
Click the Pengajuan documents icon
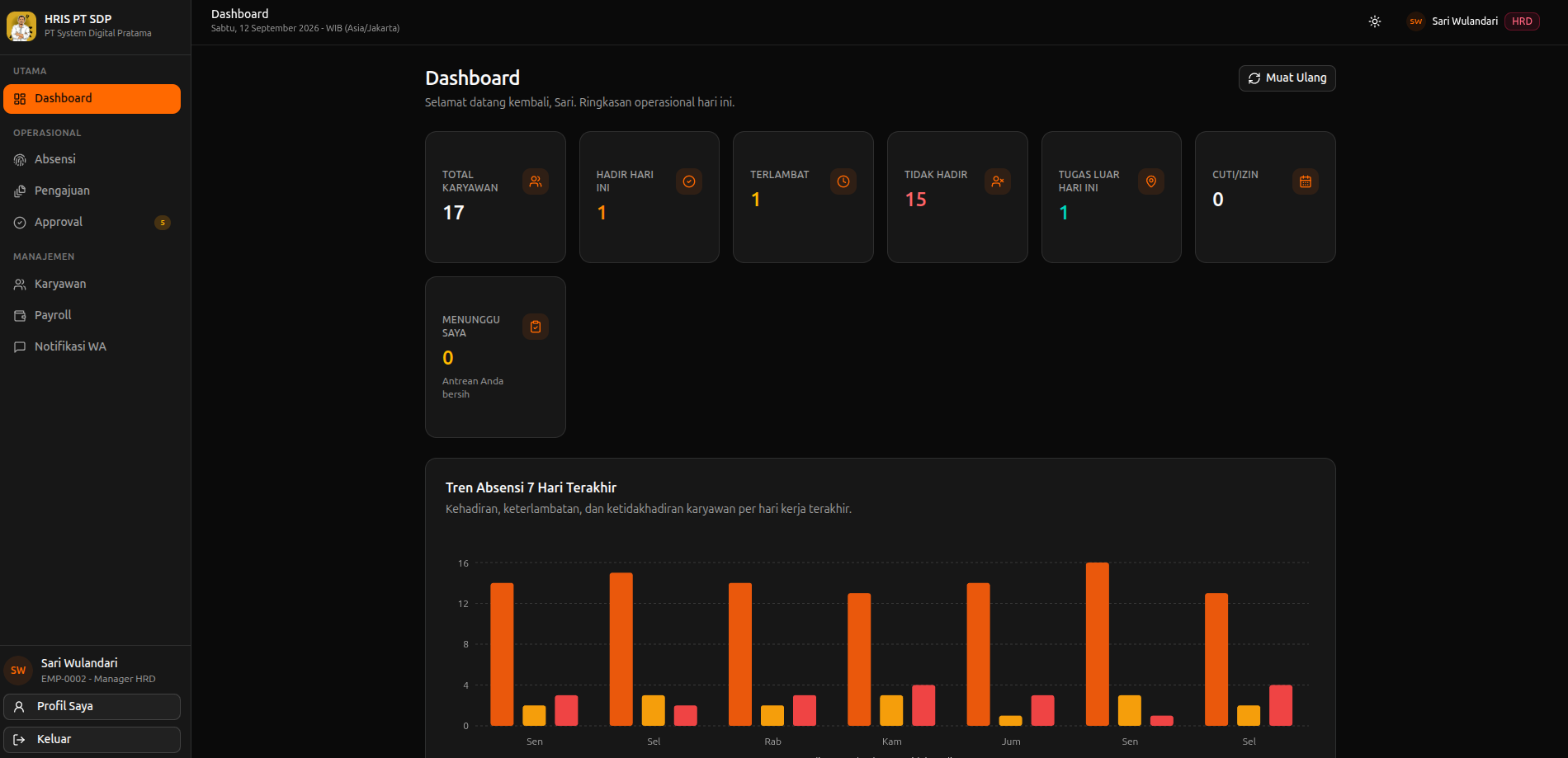[x=20, y=191]
